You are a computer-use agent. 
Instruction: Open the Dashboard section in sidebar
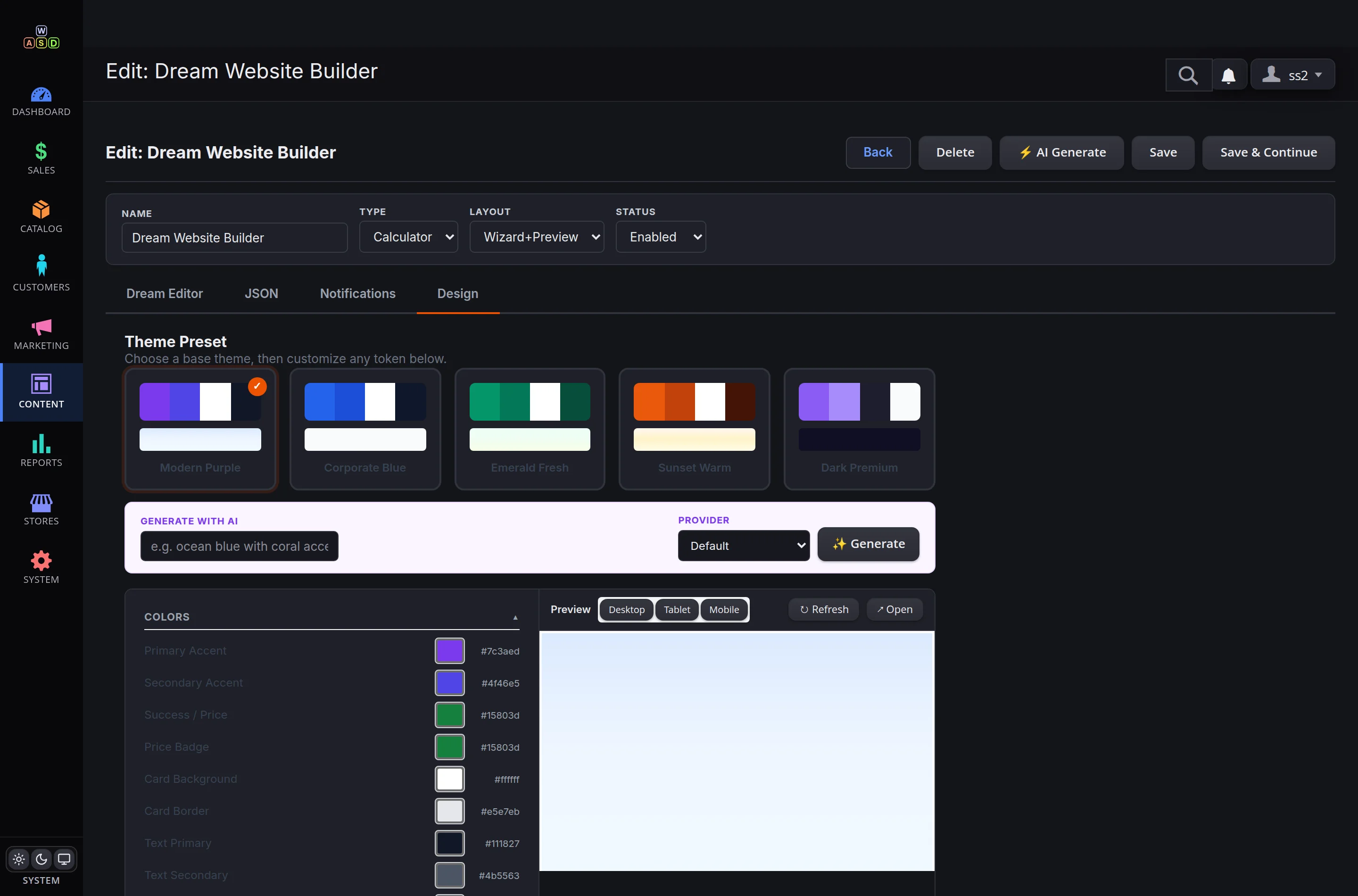tap(41, 102)
